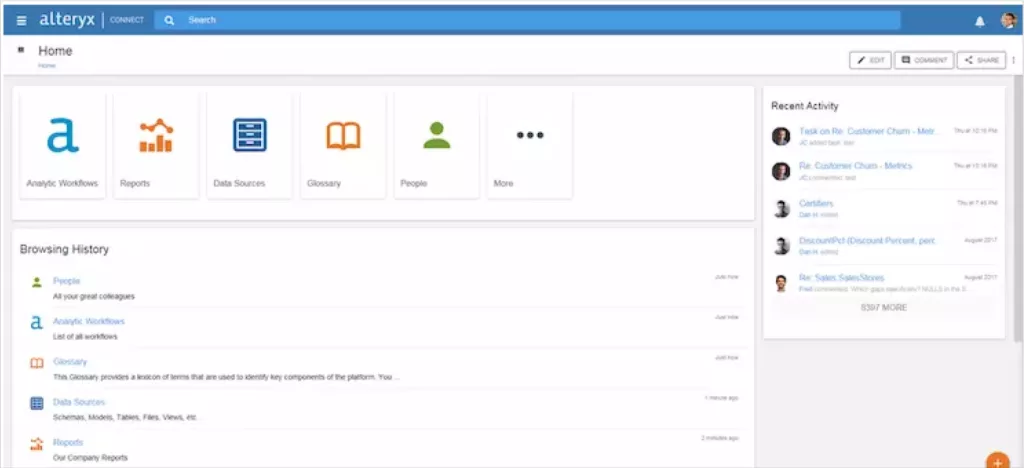Open 'Re: Sales.SalesStores' activity link
Viewport: 1024px width, 468px height.
[x=841, y=278]
